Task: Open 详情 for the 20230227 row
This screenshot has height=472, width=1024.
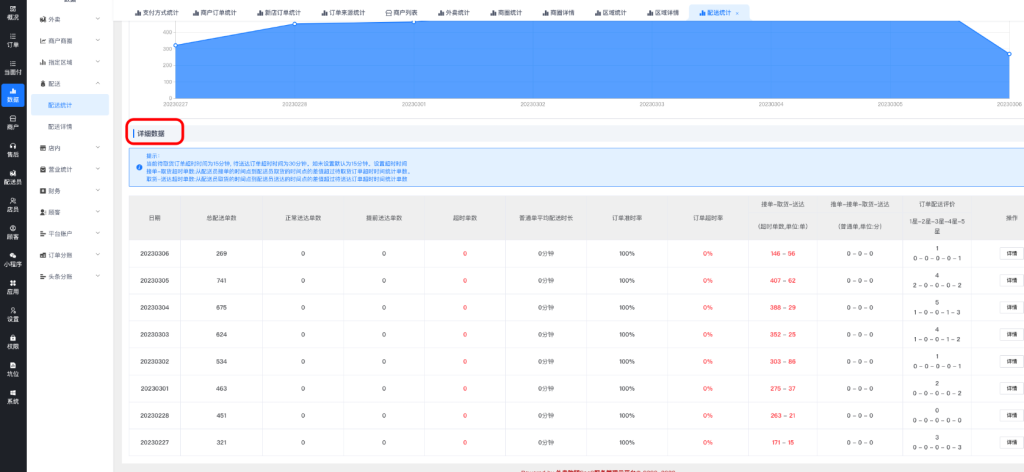Action: 1009,441
